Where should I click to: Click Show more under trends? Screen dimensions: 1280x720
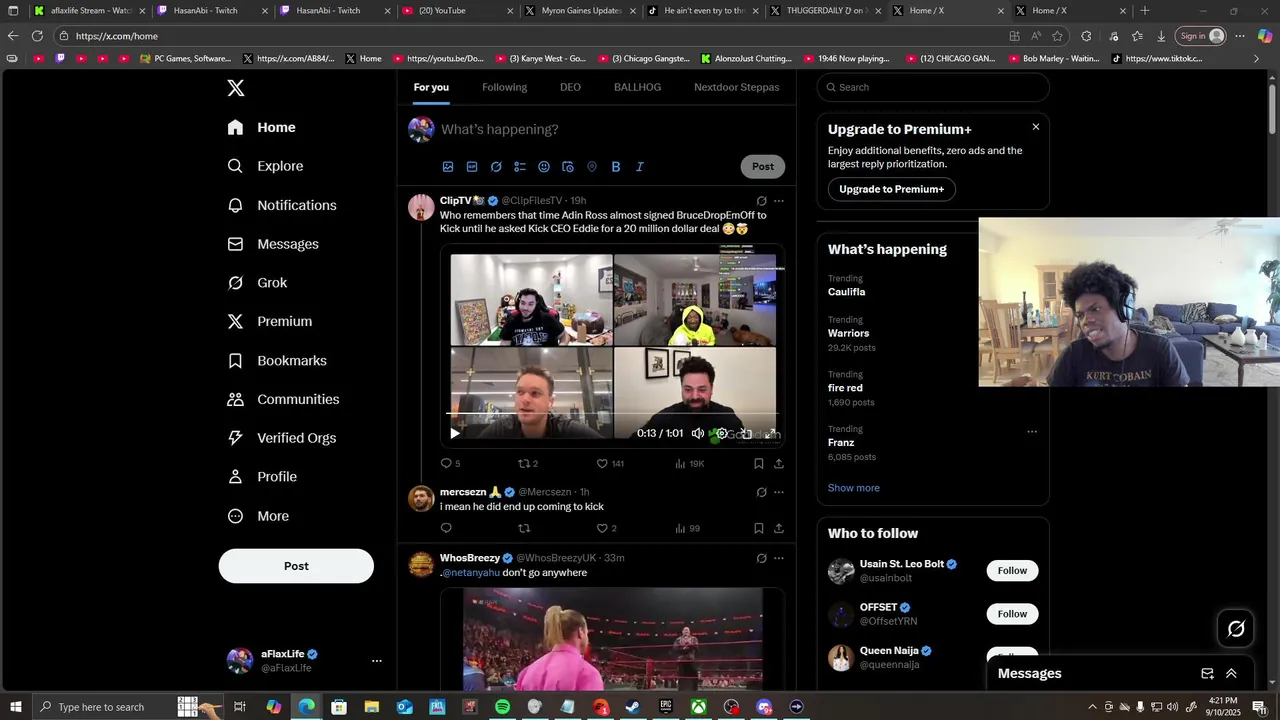click(x=854, y=488)
